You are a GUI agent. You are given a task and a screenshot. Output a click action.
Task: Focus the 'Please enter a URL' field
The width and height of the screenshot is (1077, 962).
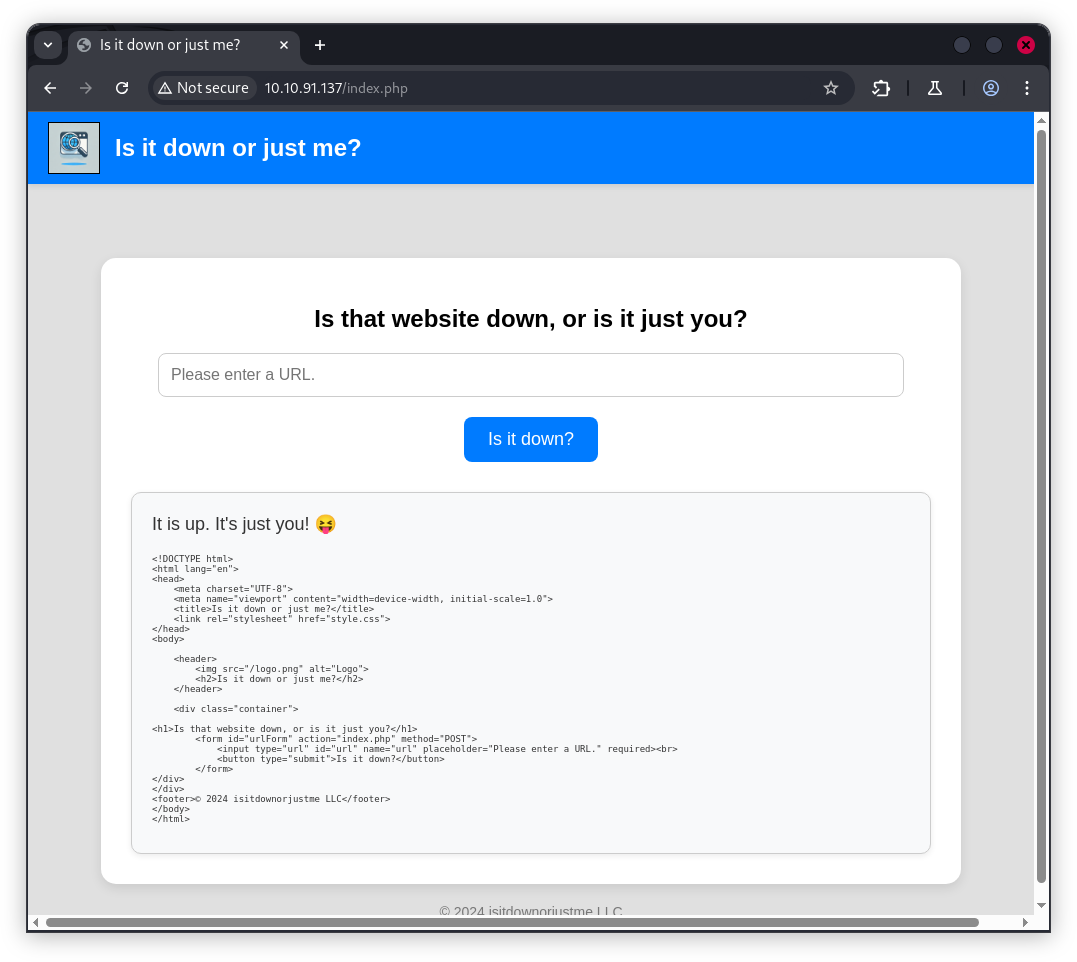pos(530,375)
